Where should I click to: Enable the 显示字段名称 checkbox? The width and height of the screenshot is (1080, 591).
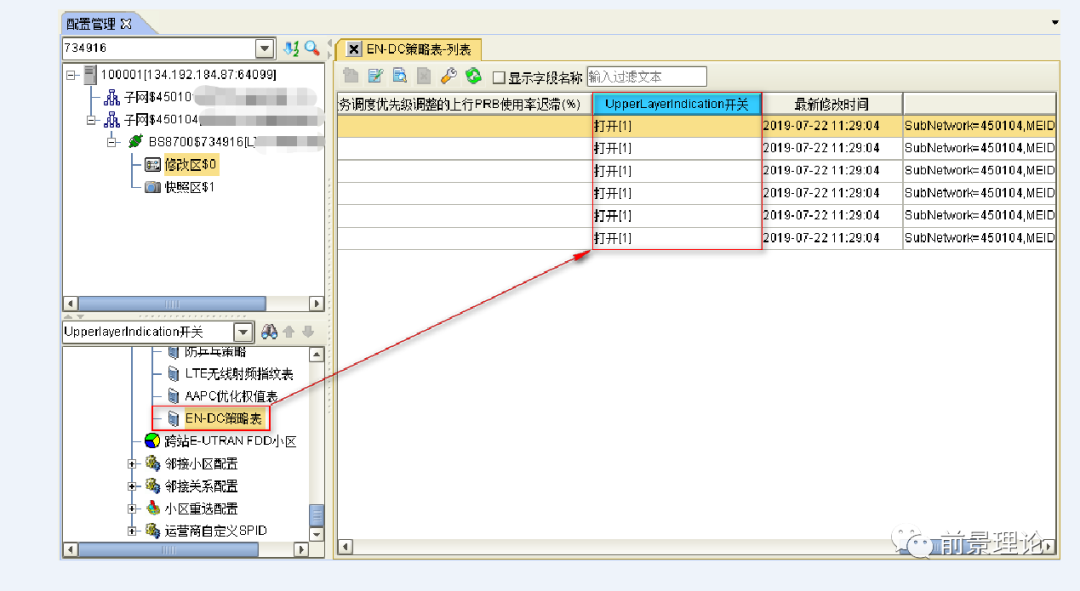click(499, 77)
